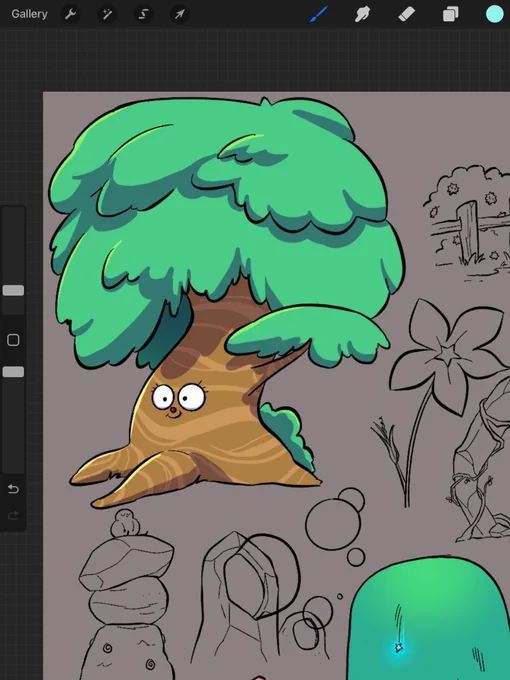Select the Brush tool
This screenshot has height=680, width=510.
coord(319,14)
